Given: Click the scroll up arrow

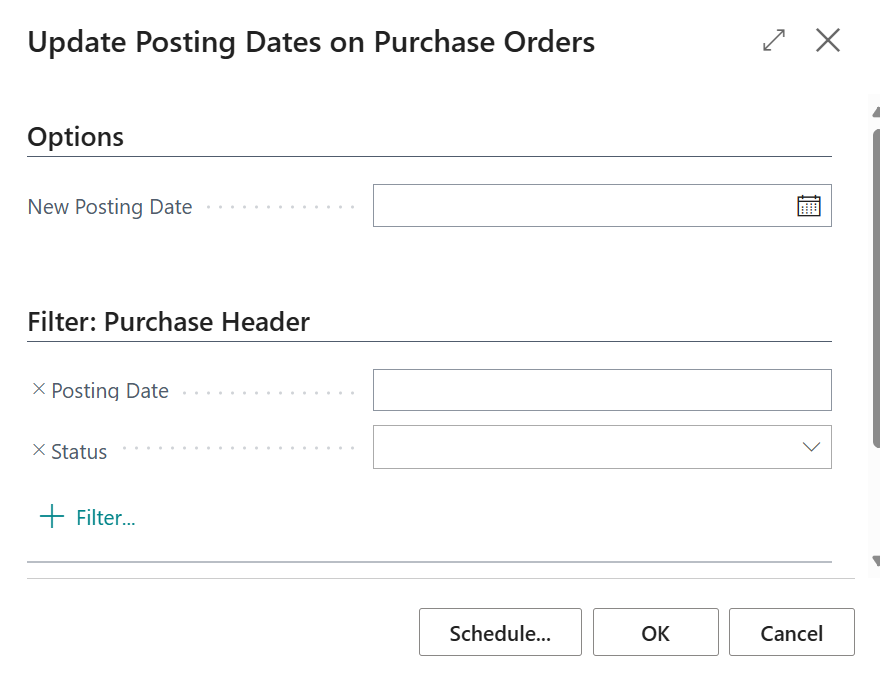Looking at the screenshot, I should tap(876, 112).
